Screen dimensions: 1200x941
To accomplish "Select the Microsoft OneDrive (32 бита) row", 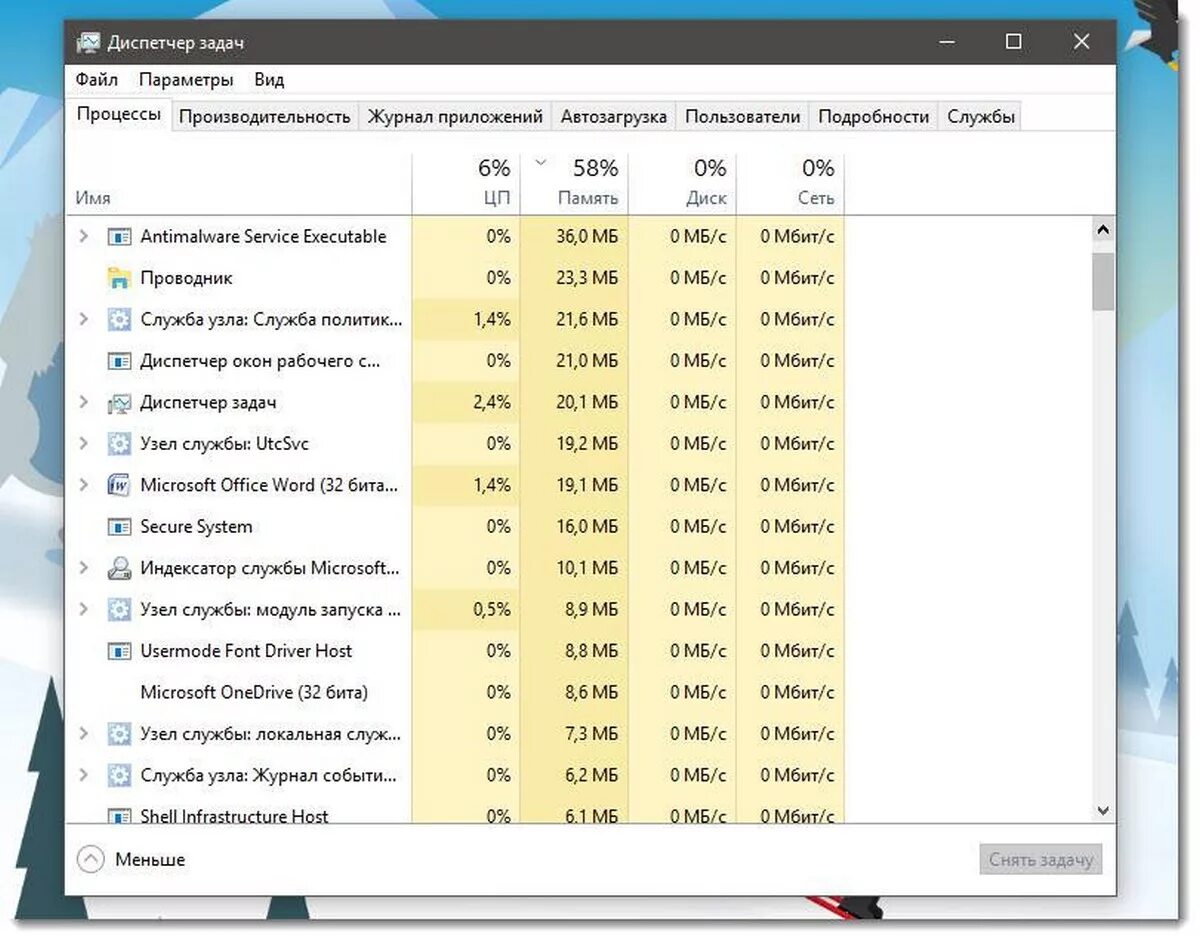I will 456,692.
